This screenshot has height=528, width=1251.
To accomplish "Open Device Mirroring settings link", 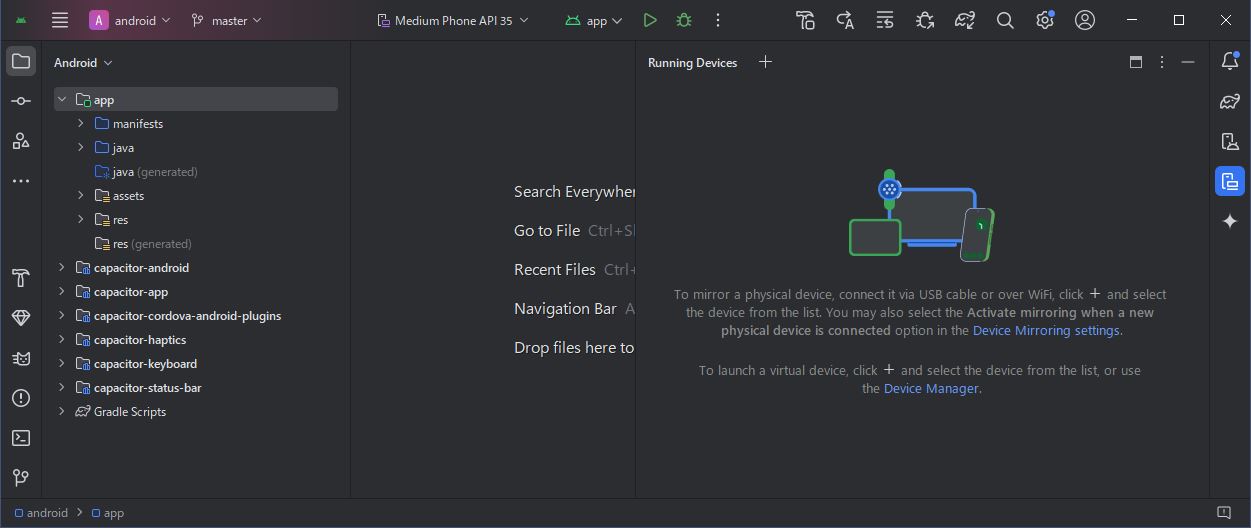I will pyautogui.click(x=1046, y=330).
